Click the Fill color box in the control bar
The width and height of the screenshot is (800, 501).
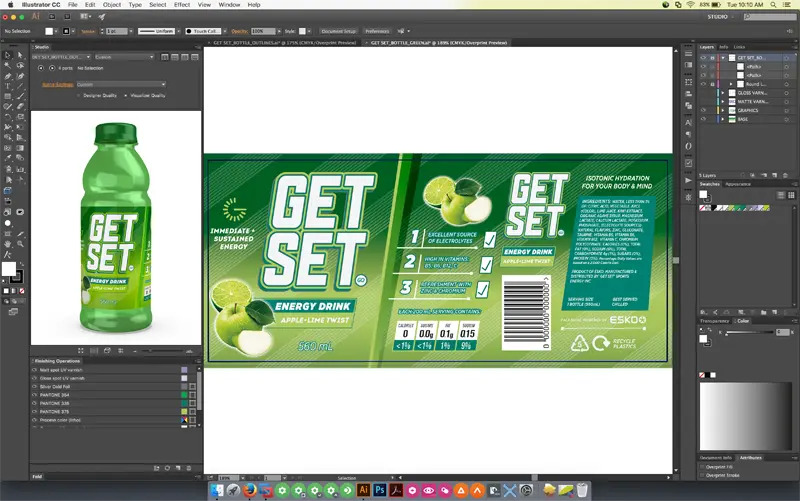tap(50, 32)
